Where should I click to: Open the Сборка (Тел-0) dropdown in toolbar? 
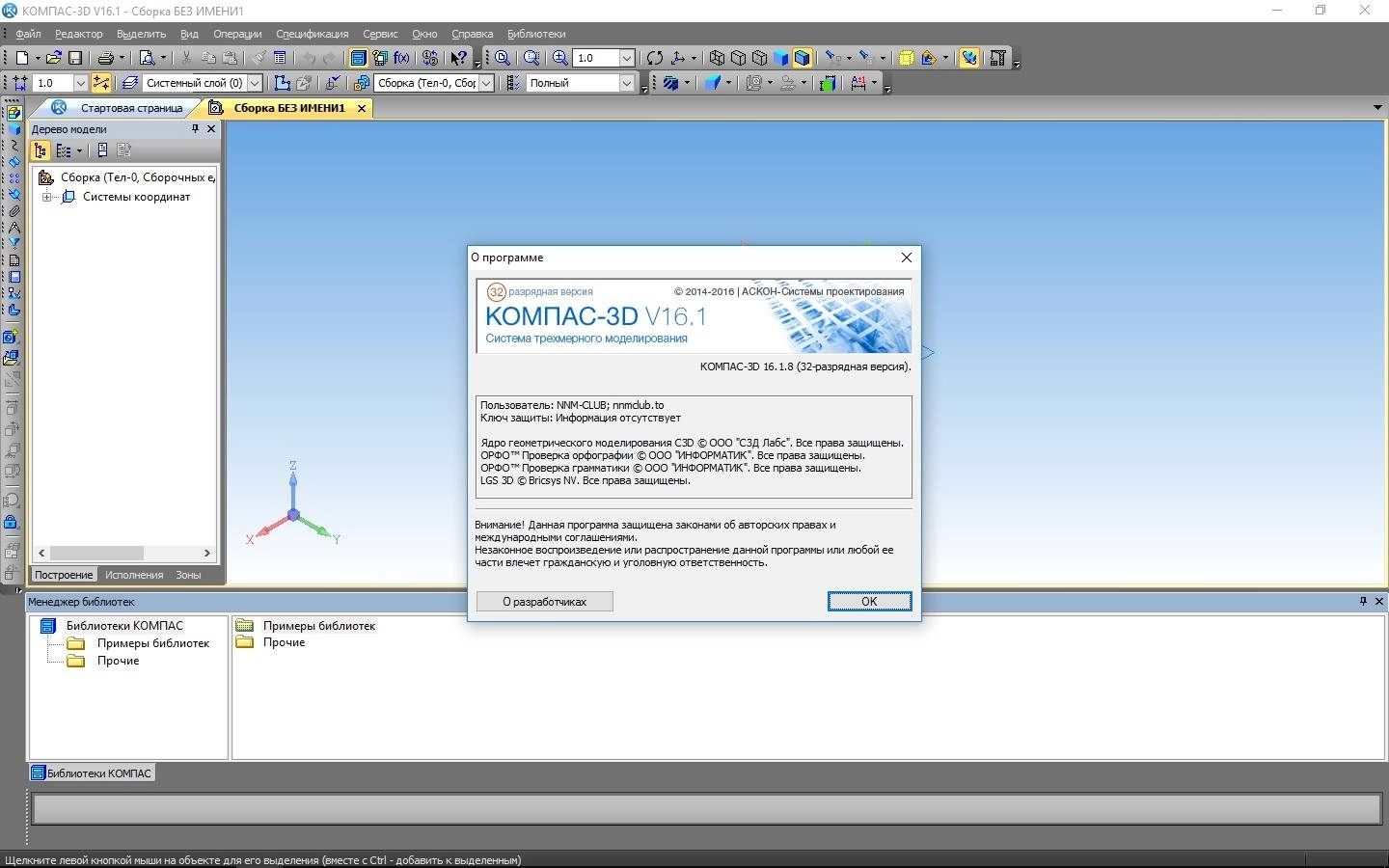tap(486, 83)
